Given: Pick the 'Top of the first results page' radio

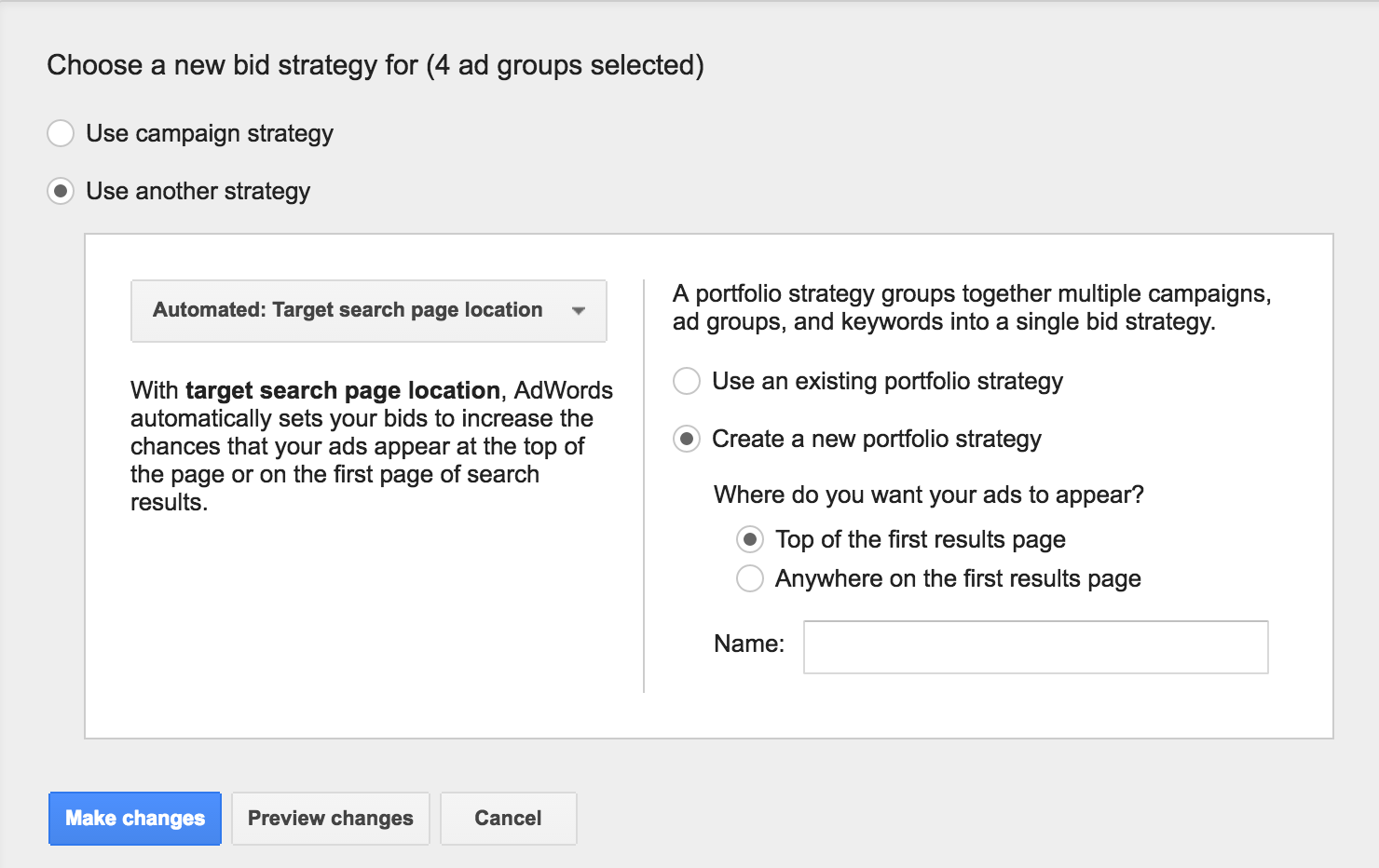Looking at the screenshot, I should [x=750, y=539].
